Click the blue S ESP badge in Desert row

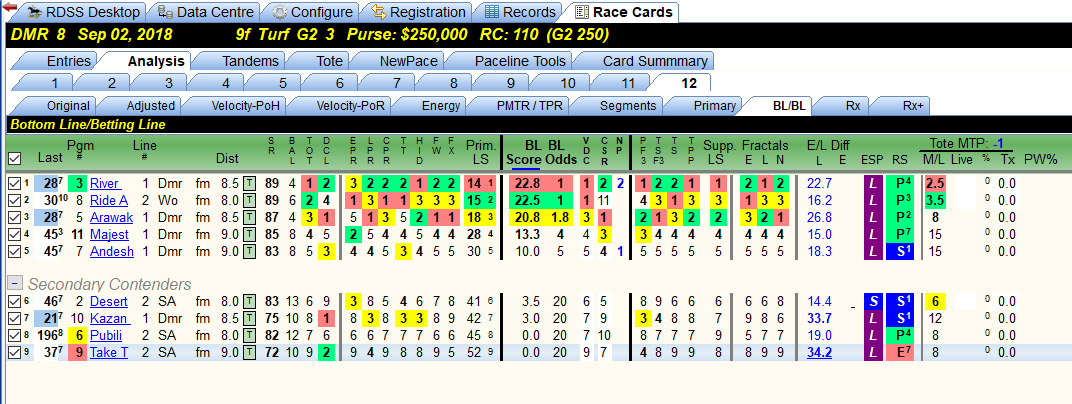coord(873,301)
